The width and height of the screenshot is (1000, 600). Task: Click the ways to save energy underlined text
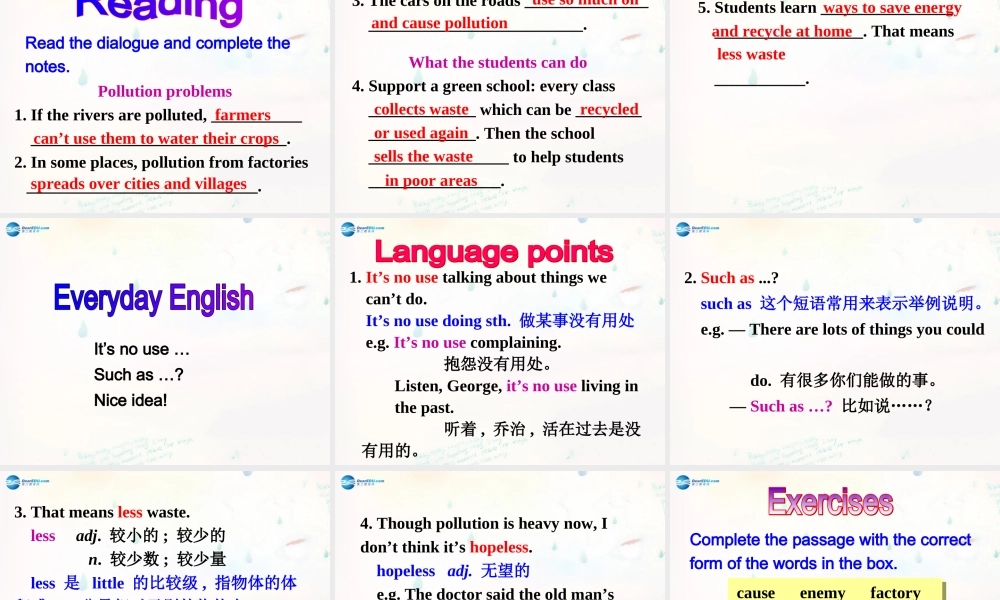890,8
